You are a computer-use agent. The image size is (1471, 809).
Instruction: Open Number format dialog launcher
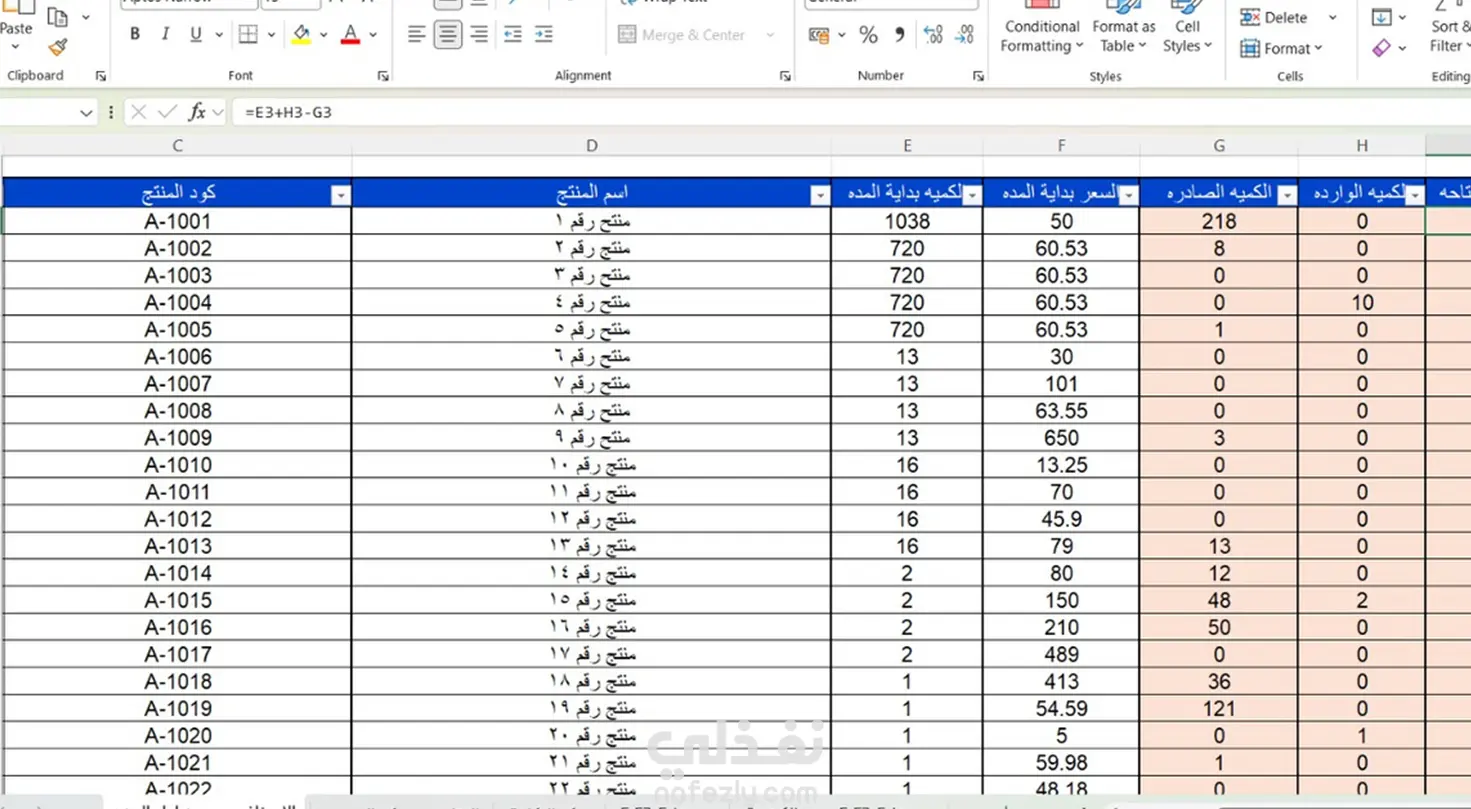[x=978, y=76]
